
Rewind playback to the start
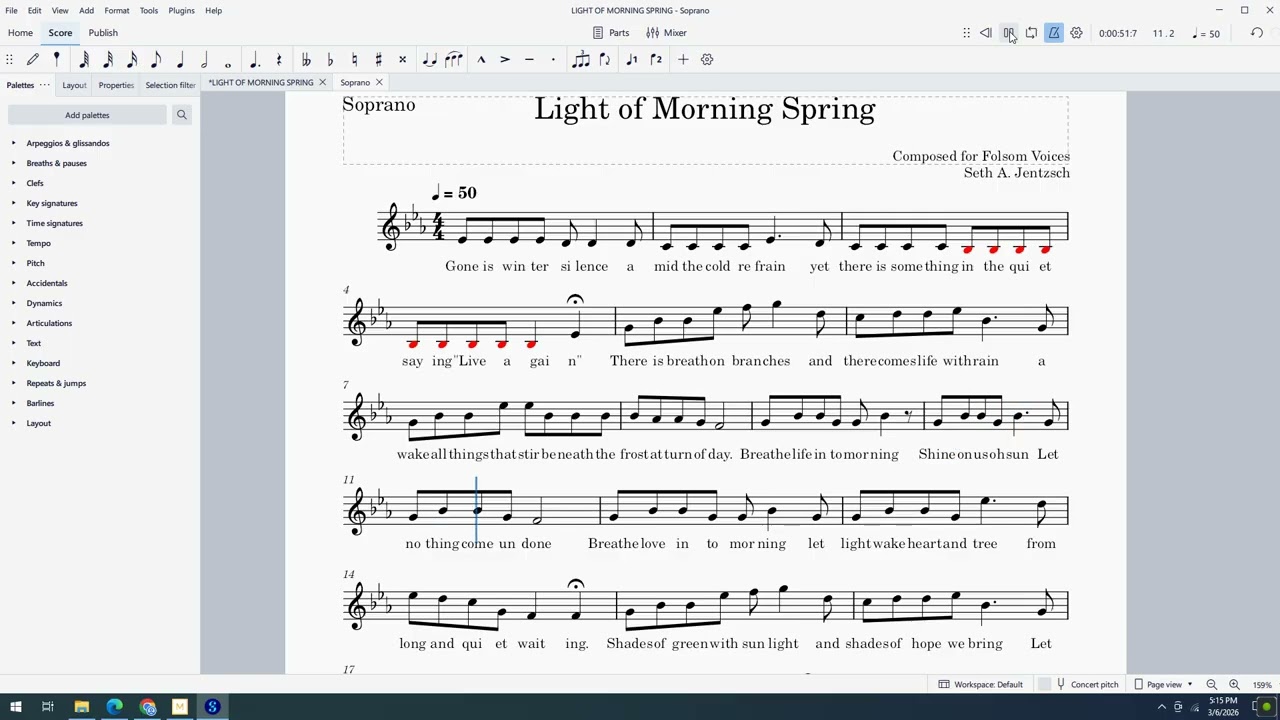[x=985, y=33]
